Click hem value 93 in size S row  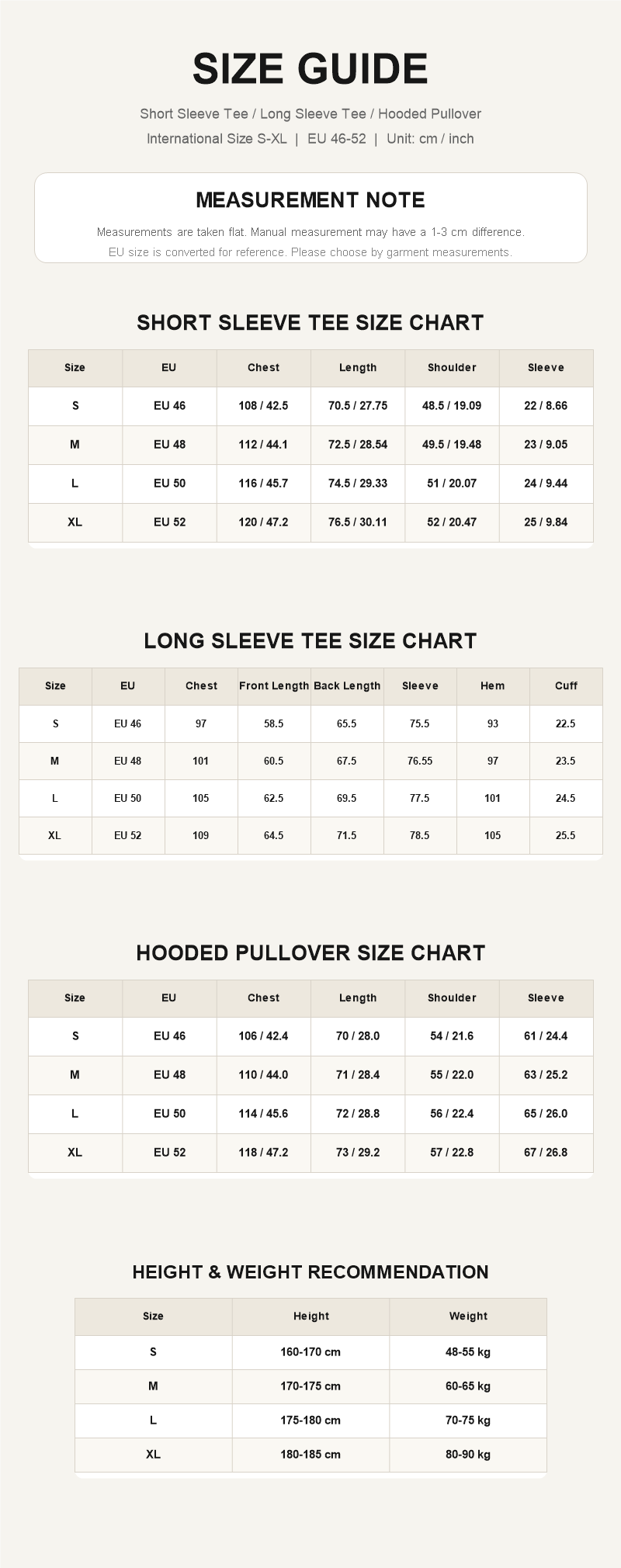click(493, 724)
